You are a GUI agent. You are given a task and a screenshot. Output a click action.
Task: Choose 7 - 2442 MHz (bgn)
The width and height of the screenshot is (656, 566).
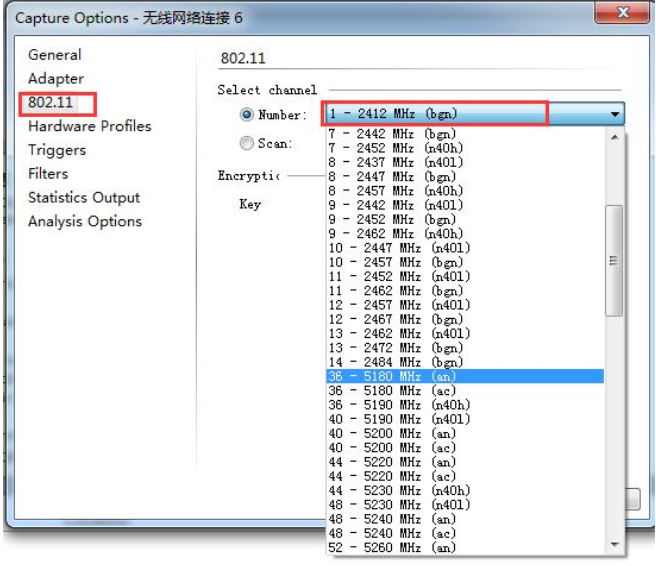[465, 134]
